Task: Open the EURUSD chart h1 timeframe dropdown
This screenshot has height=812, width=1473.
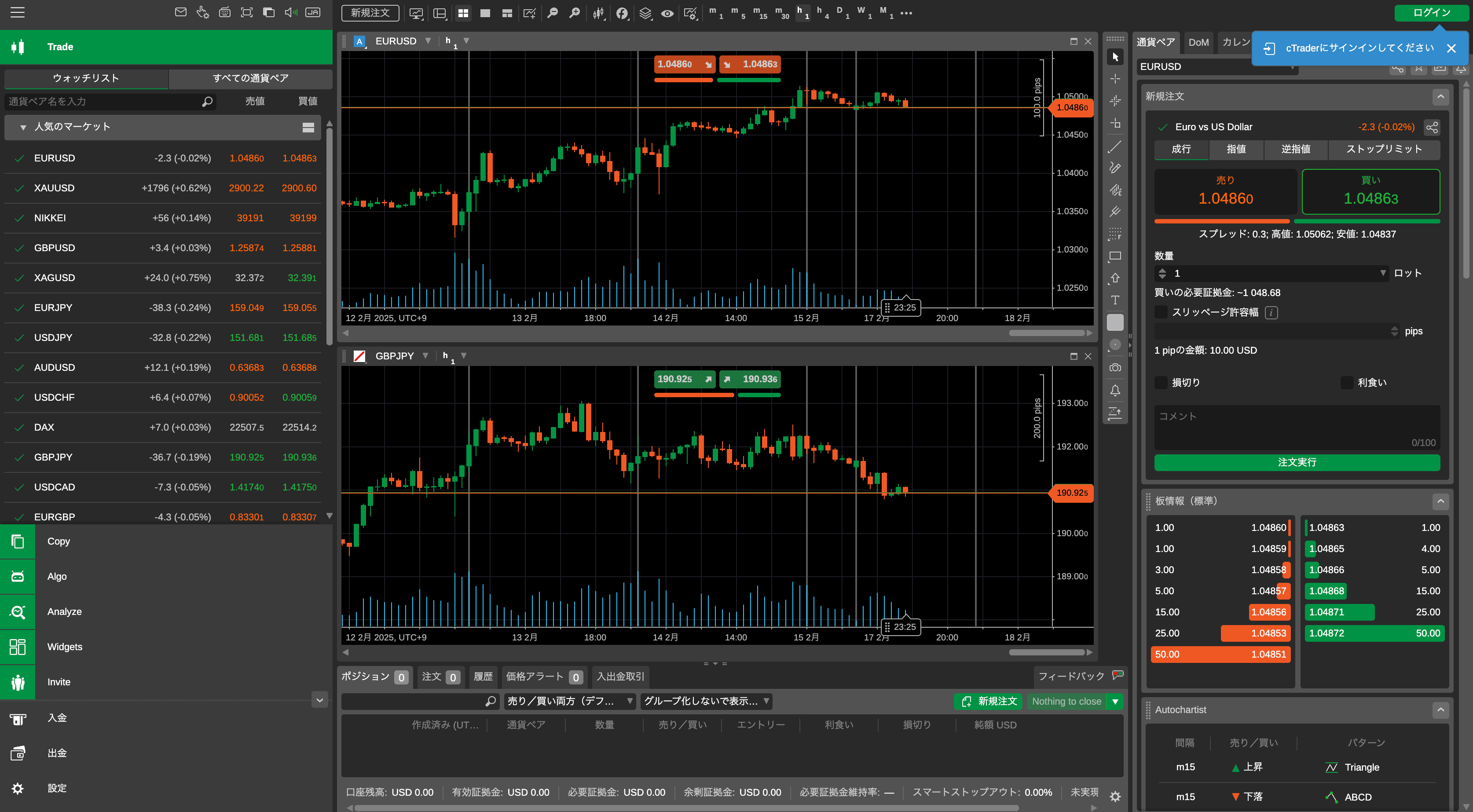Action: [x=466, y=41]
